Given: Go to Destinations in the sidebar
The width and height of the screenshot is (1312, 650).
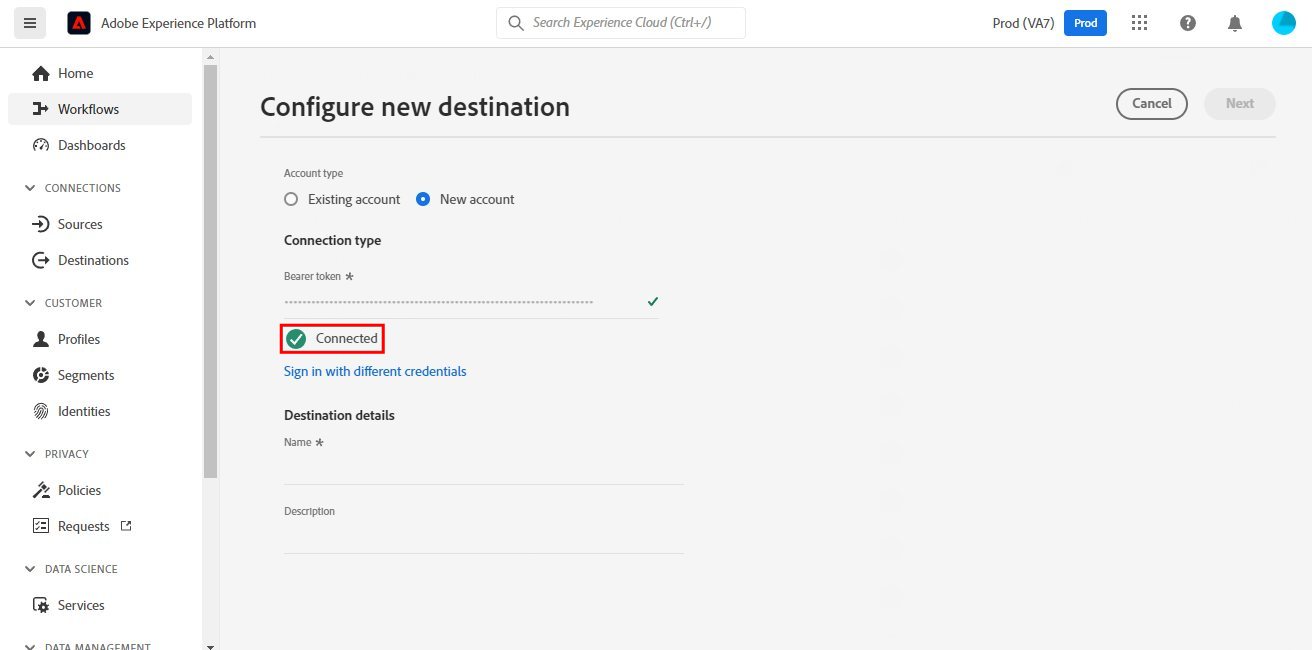Looking at the screenshot, I should click(x=93, y=260).
